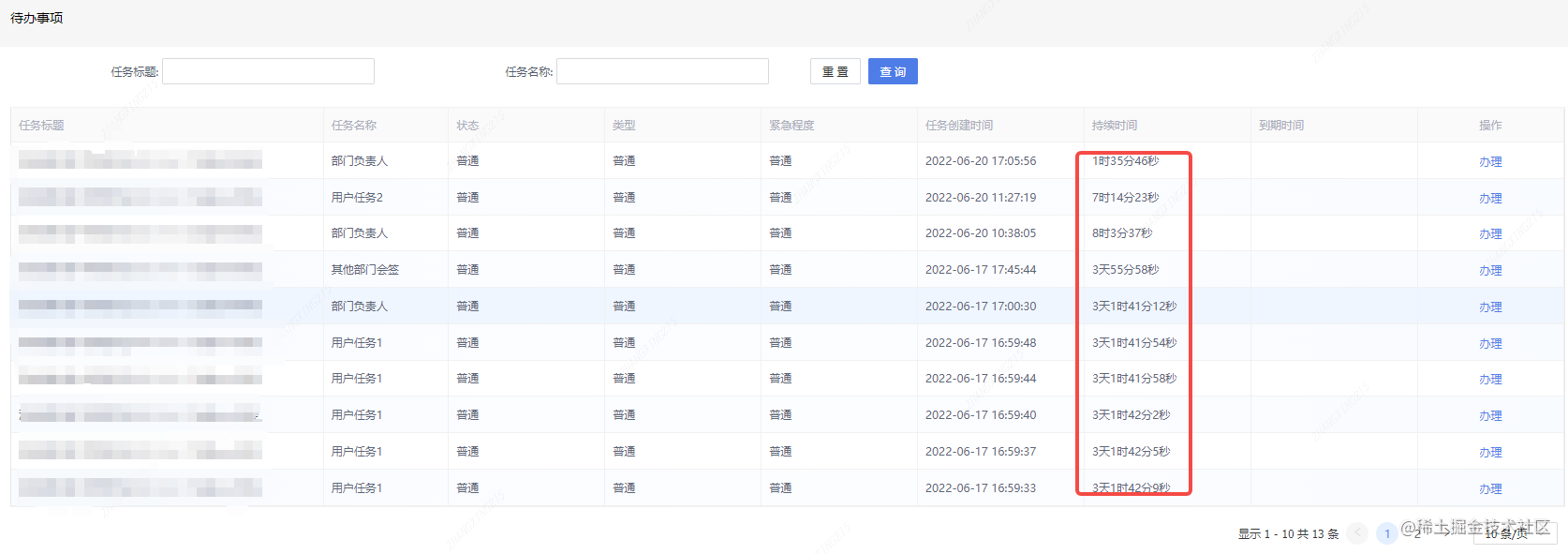This screenshot has height=554, width=1568.
Task: Open 办理 for the 其他部门会签 task row
Action: coord(1490,270)
